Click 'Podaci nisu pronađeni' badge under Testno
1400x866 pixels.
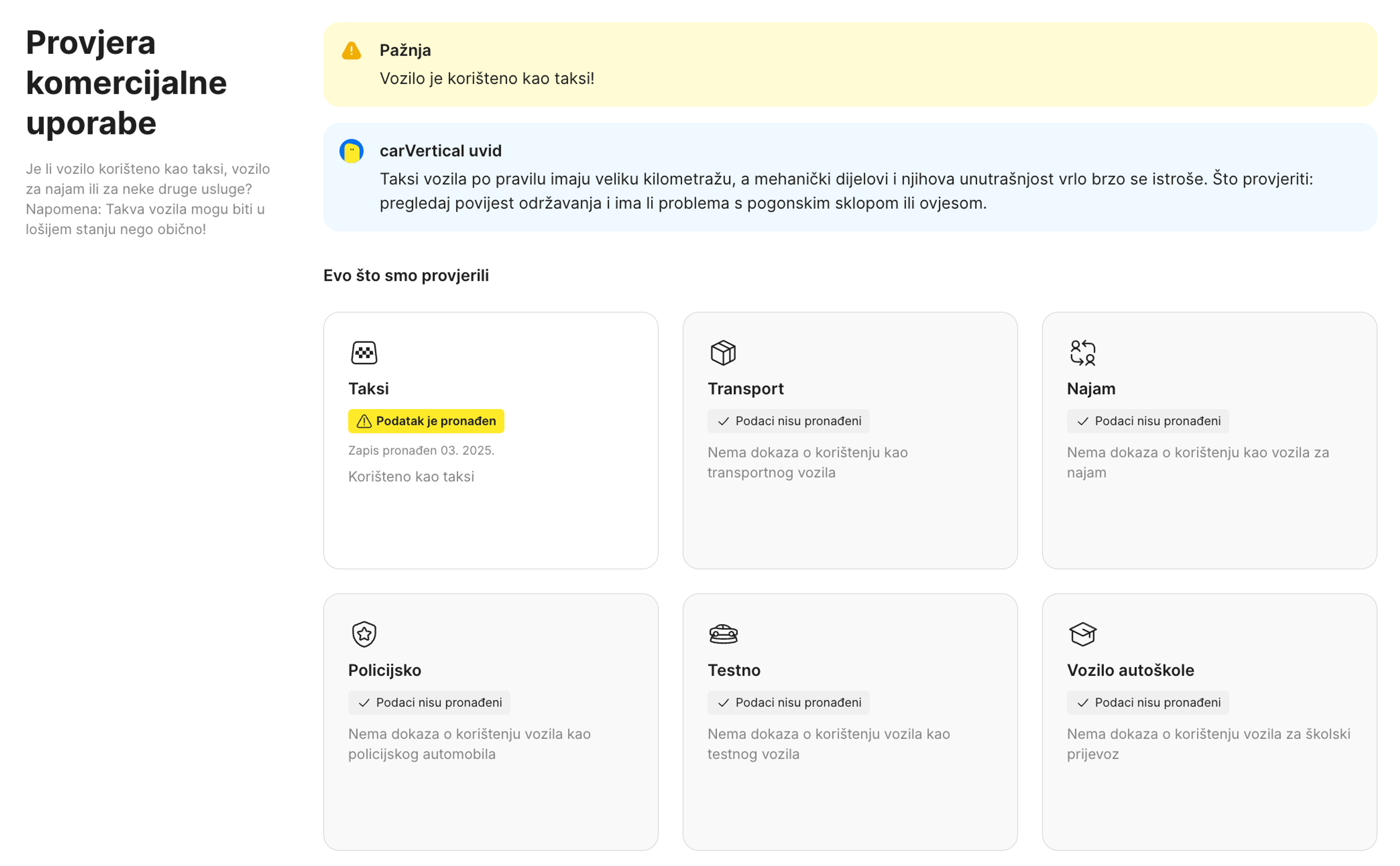pos(788,702)
